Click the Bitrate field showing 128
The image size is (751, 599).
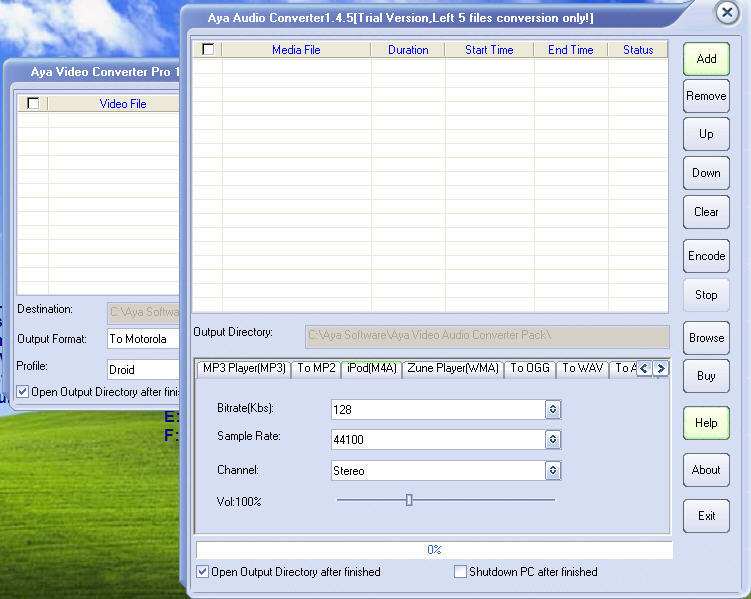[438, 409]
